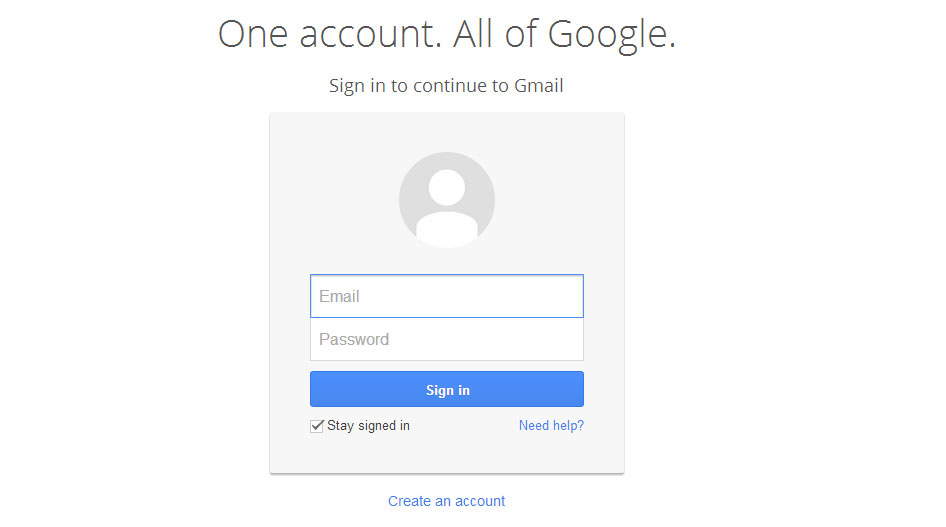Click the "Stay signed in" label text
Image resolution: width=946 pixels, height=527 pixels.
coord(368,426)
